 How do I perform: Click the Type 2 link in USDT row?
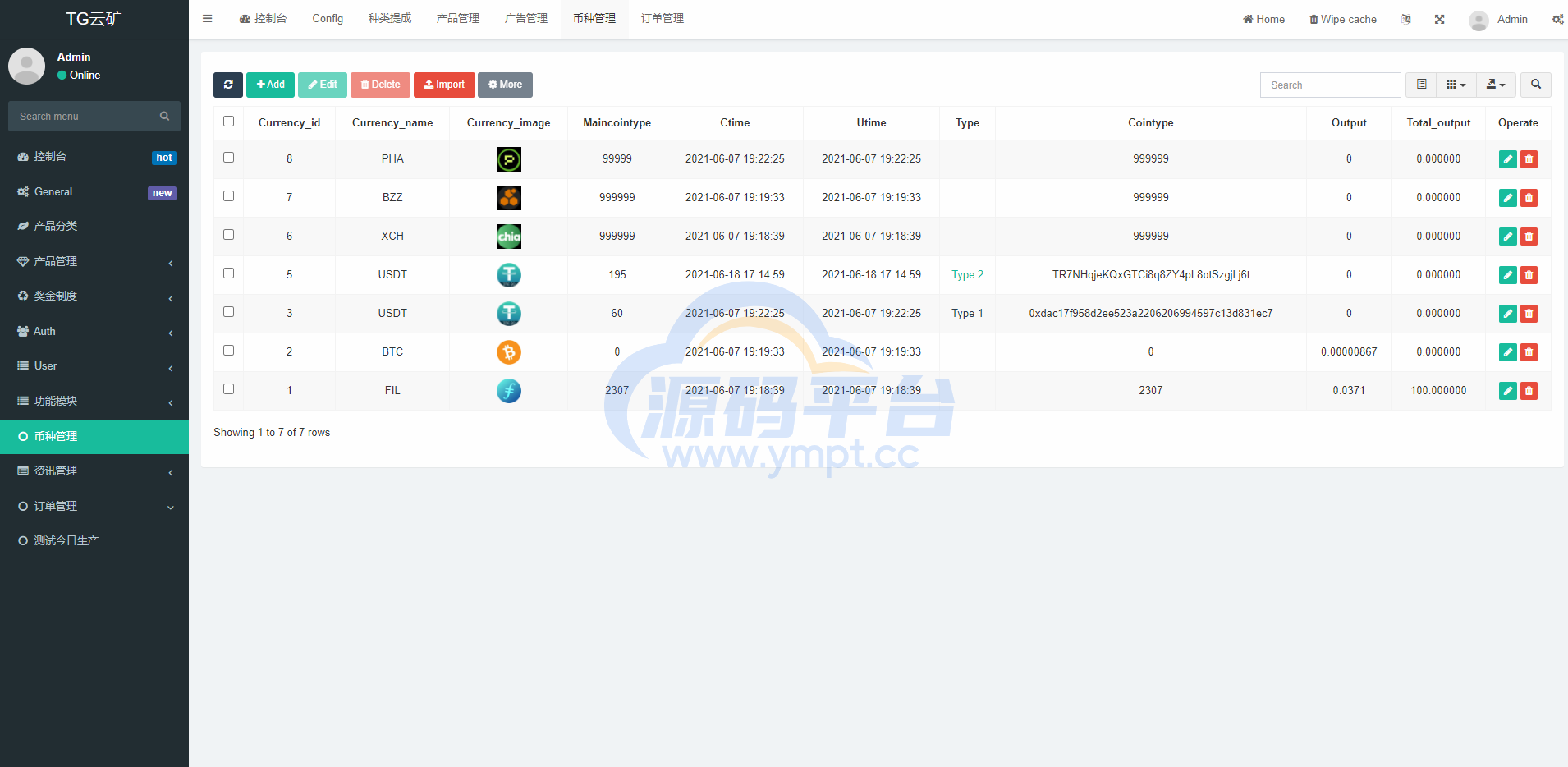[x=967, y=275]
